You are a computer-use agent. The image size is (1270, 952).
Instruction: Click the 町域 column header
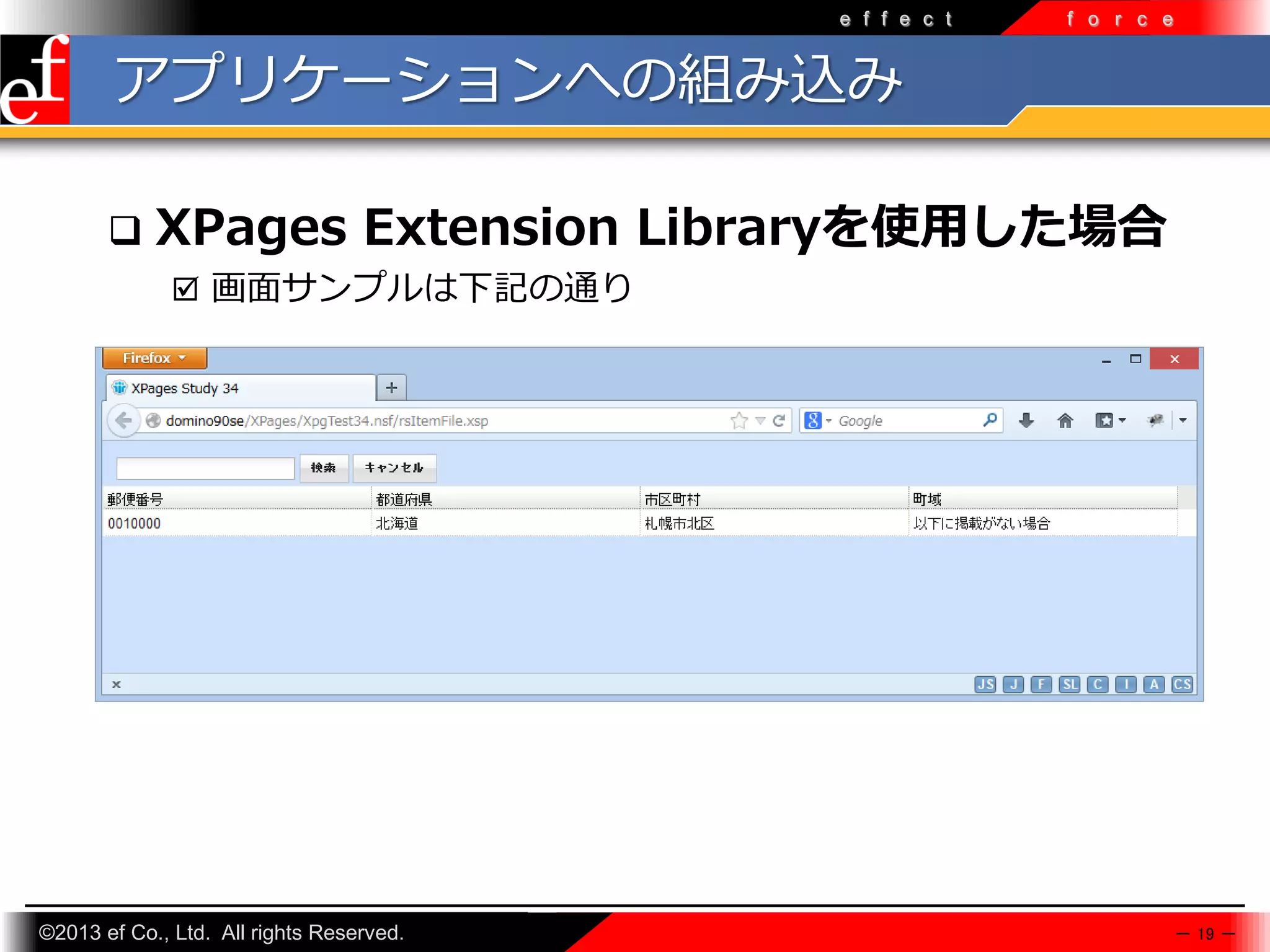pyautogui.click(x=1042, y=498)
